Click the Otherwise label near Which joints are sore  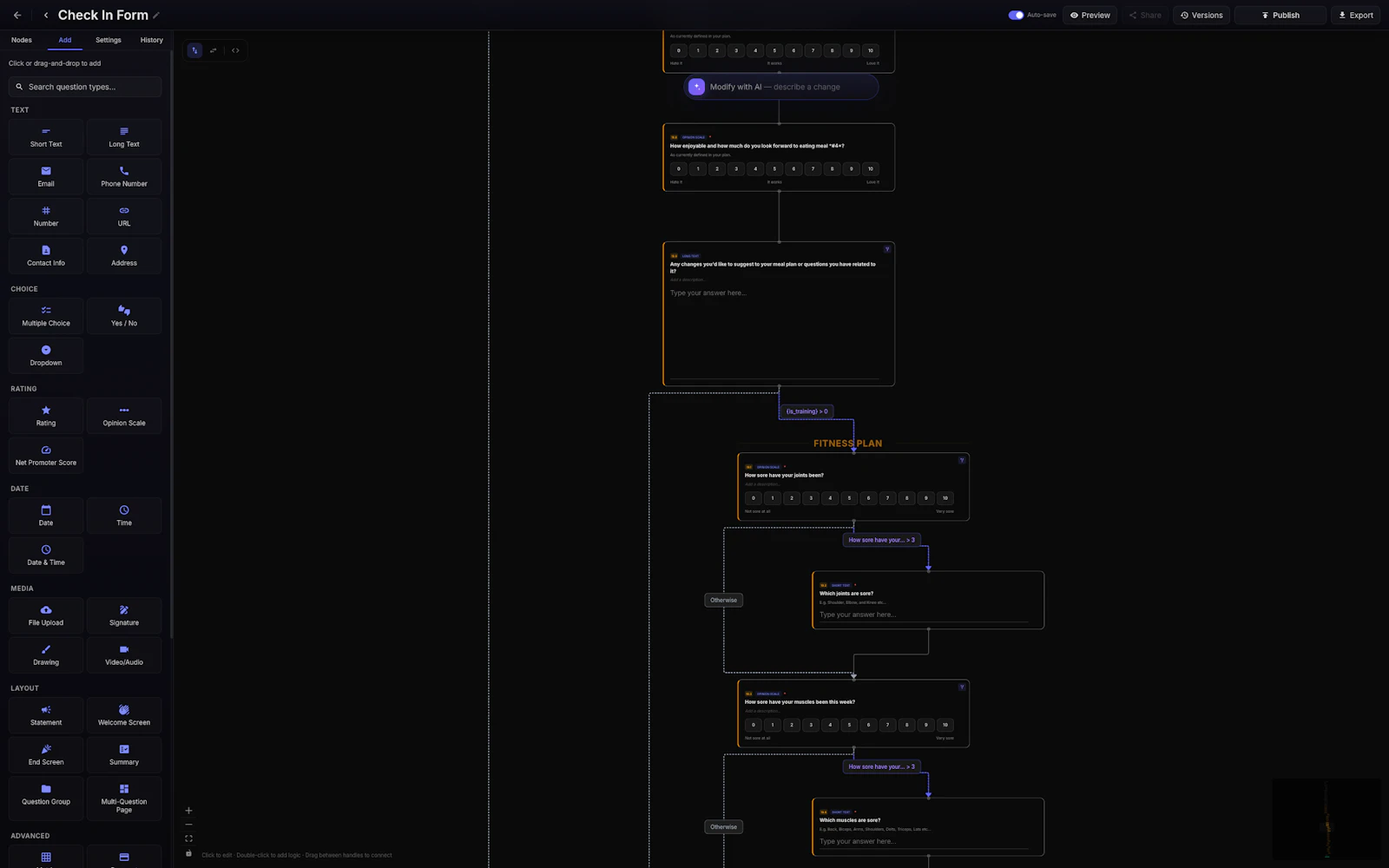[x=723, y=600]
